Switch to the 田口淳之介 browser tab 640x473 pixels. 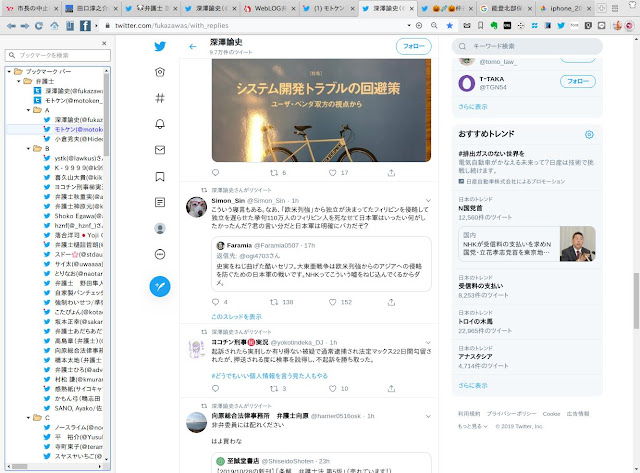pyautogui.click(x=92, y=8)
